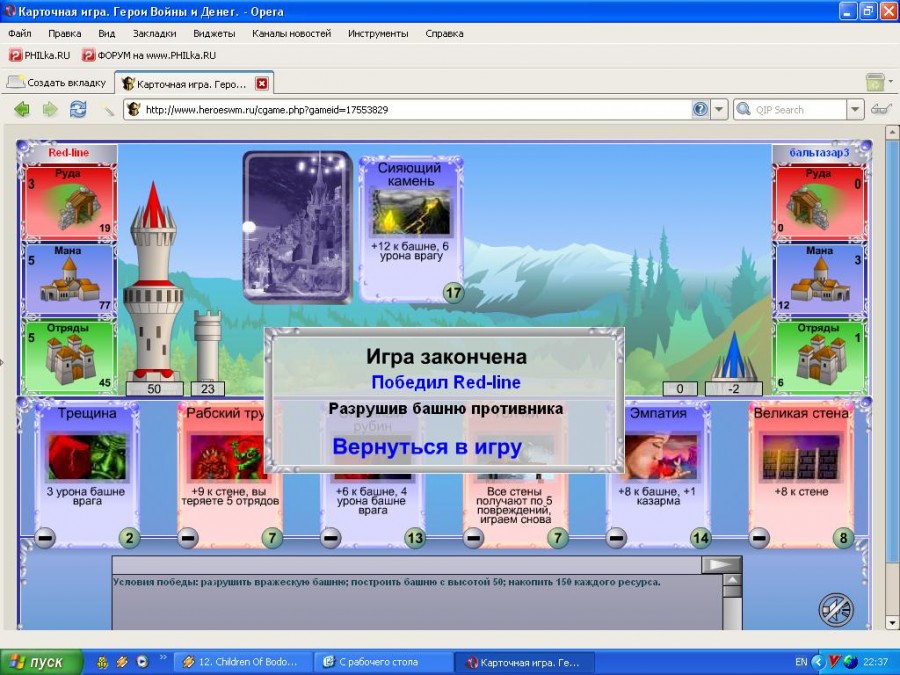Click the red V tray icon
This screenshot has width=900, height=675.
coord(835,662)
